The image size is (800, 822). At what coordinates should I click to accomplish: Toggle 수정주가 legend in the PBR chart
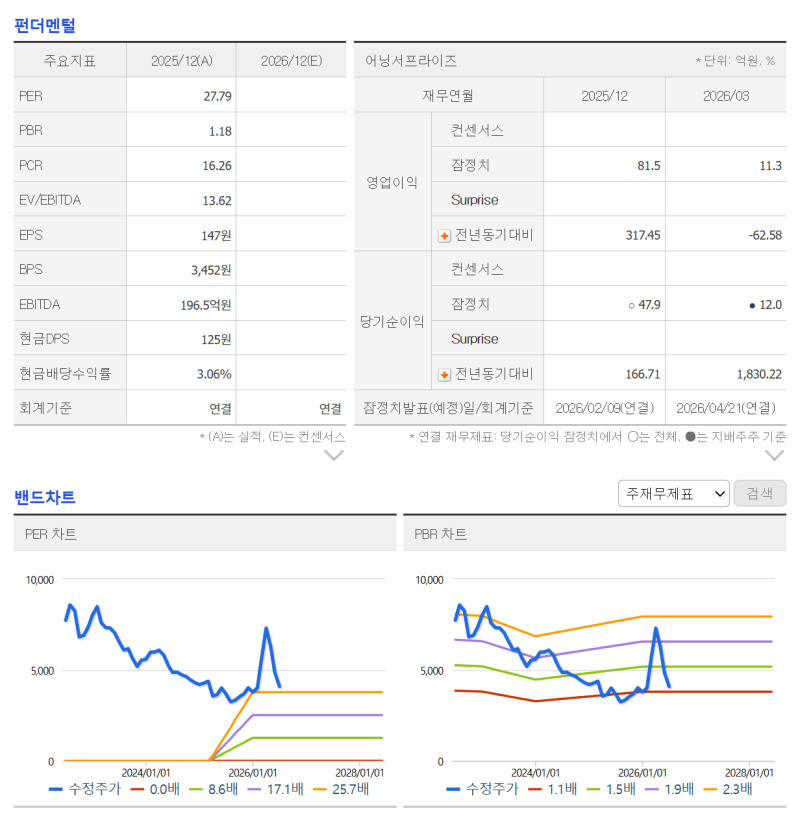tap(482, 789)
